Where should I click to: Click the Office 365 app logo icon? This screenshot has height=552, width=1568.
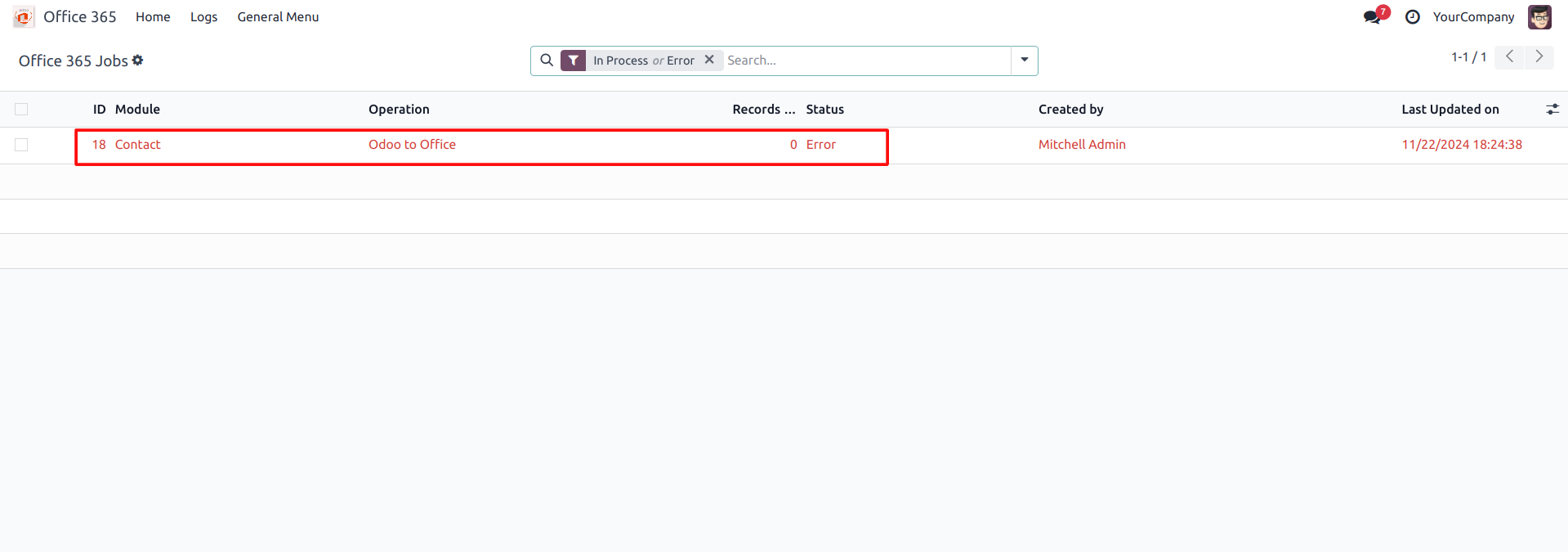(24, 17)
